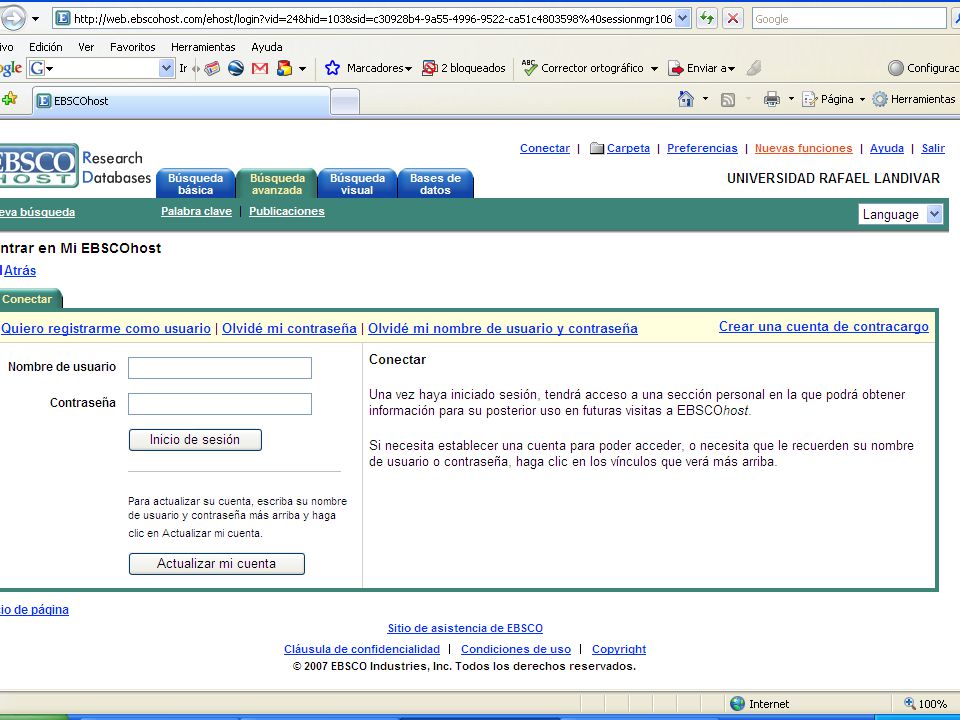Click the Internet zone globe in status bar
Screen dimensions: 960x720
(x=738, y=703)
